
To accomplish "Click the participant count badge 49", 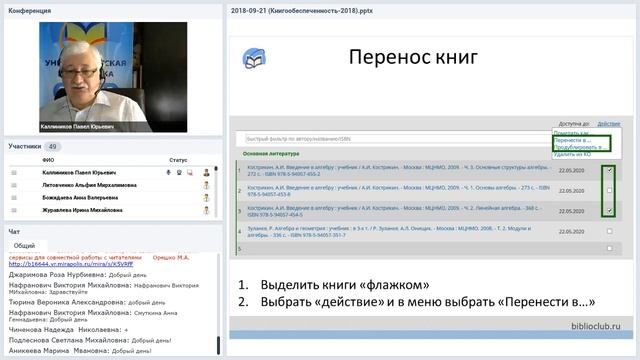I will 52,147.
